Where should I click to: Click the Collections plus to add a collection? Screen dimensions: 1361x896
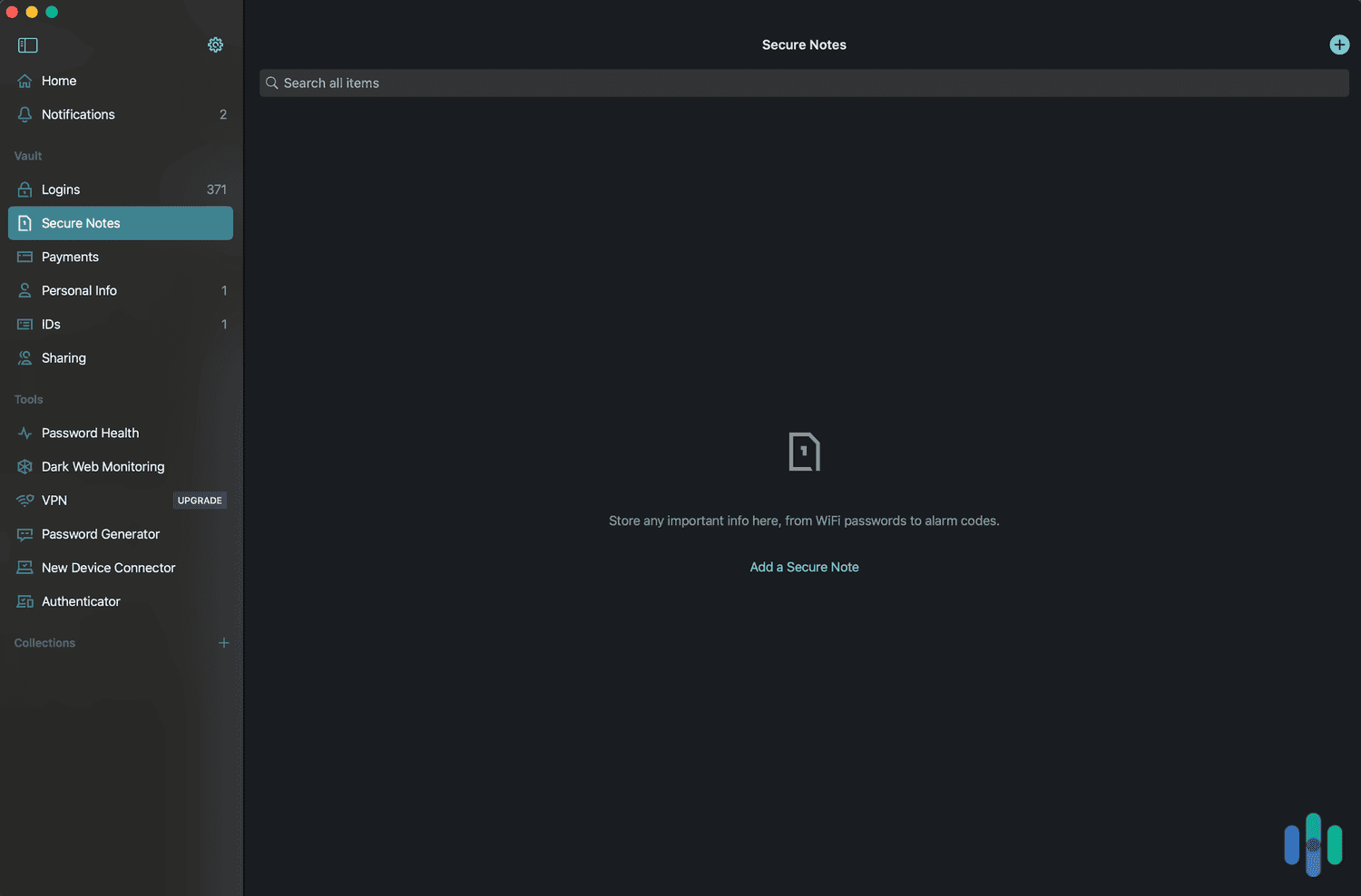223,642
